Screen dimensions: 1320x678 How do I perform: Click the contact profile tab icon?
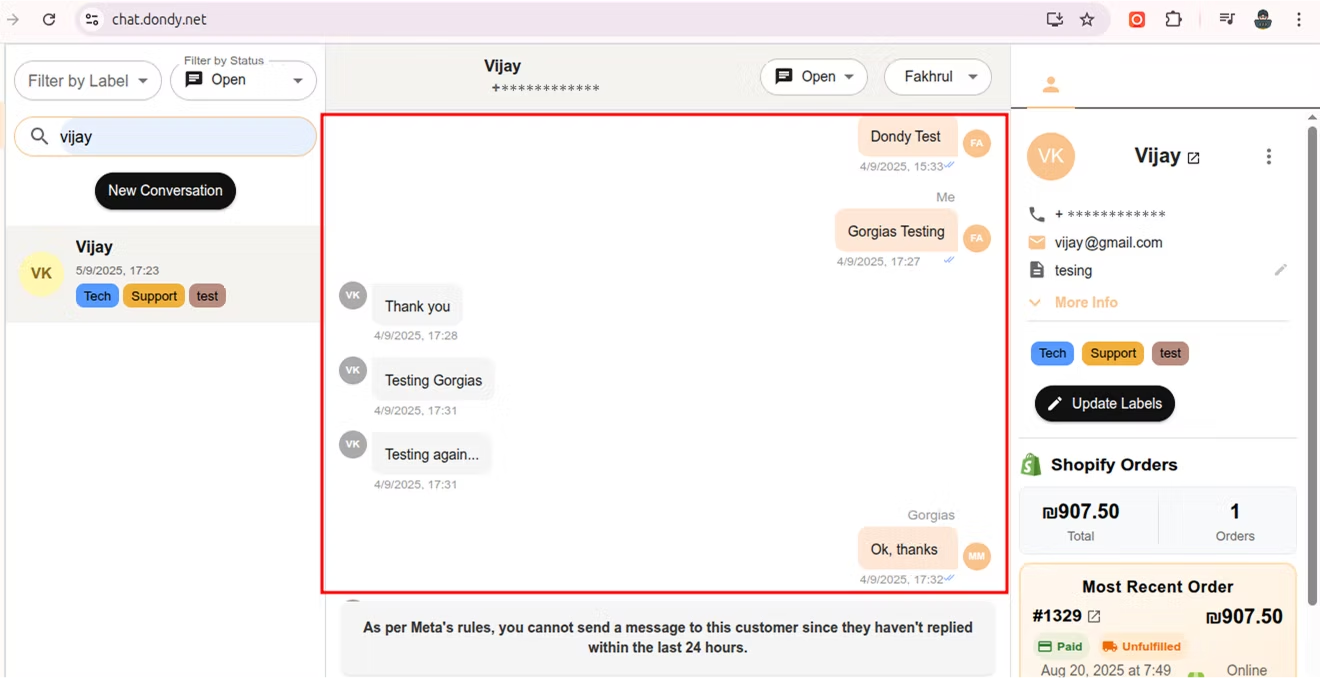click(x=1050, y=85)
